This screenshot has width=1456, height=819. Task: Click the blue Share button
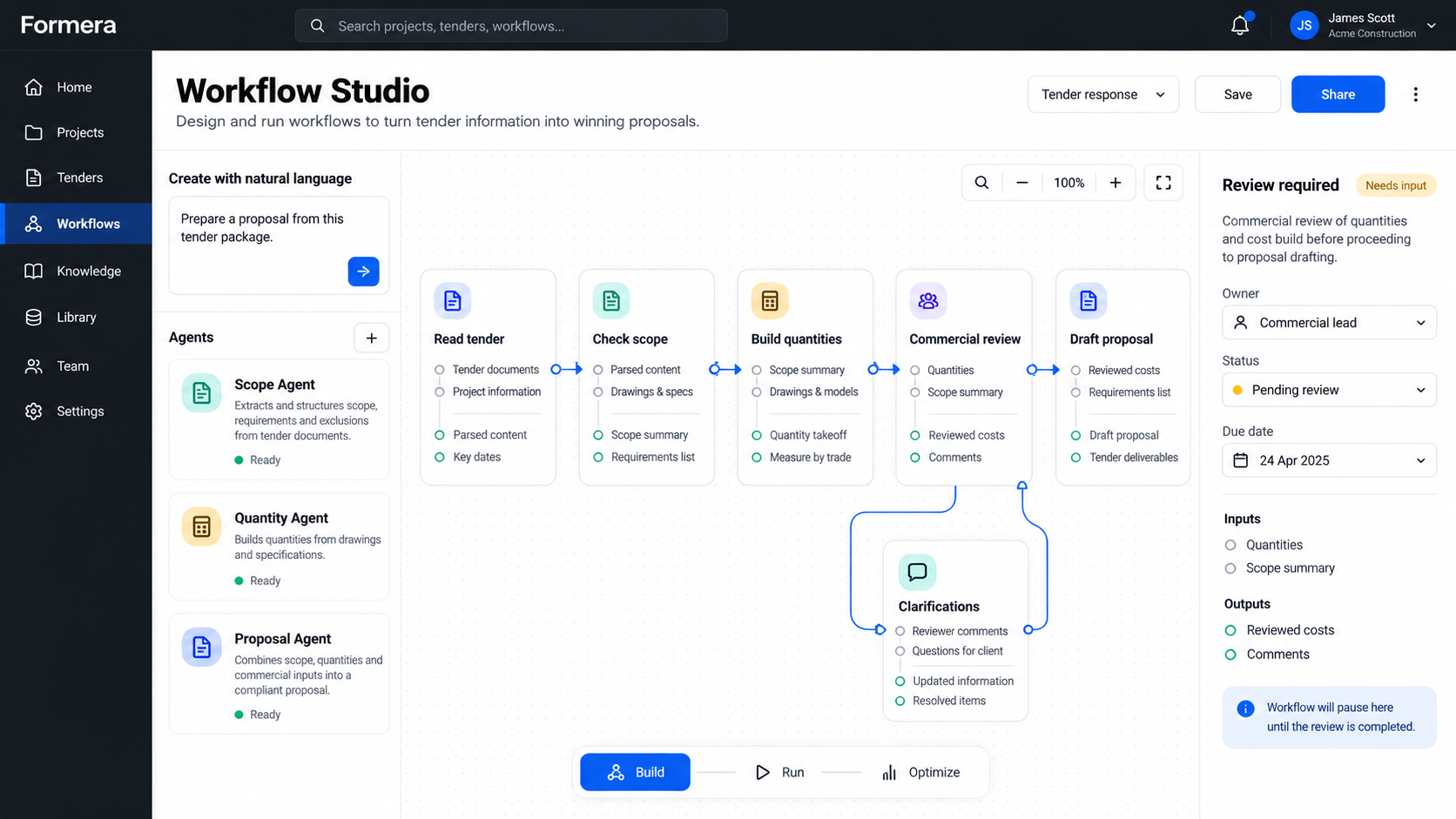pyautogui.click(x=1338, y=95)
